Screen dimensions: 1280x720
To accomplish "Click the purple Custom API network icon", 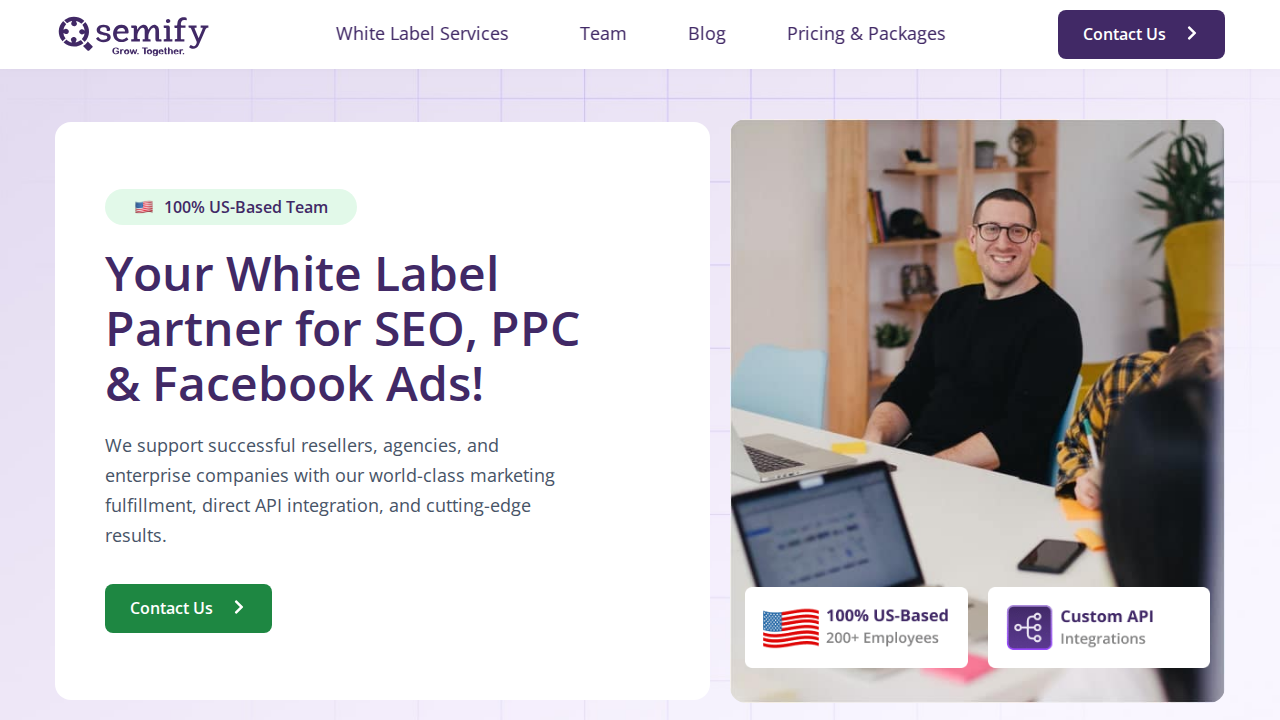I will click(1029, 628).
